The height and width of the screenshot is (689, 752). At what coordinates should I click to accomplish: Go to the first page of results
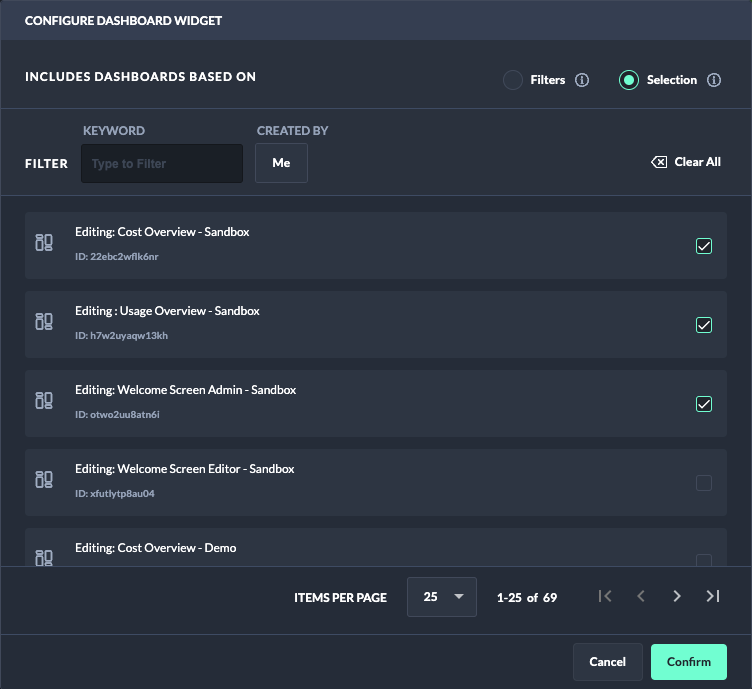click(605, 596)
